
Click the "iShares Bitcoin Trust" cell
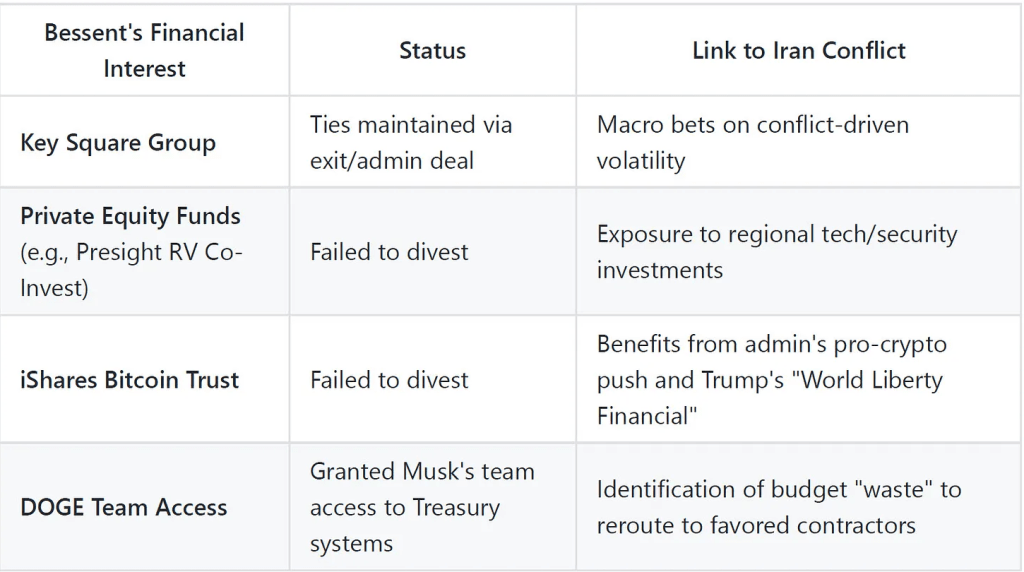tap(129, 380)
